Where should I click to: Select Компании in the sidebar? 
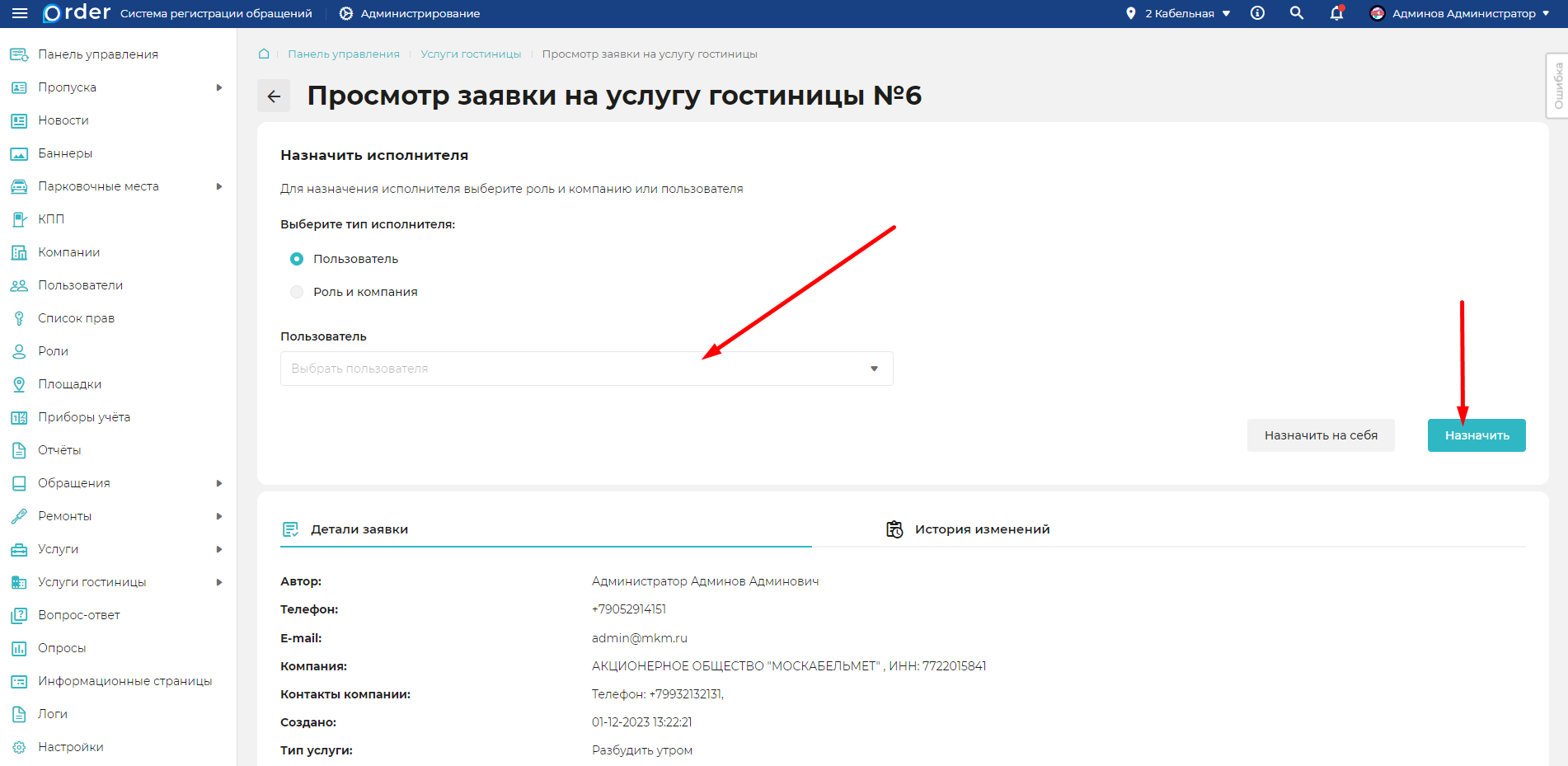[x=69, y=251]
